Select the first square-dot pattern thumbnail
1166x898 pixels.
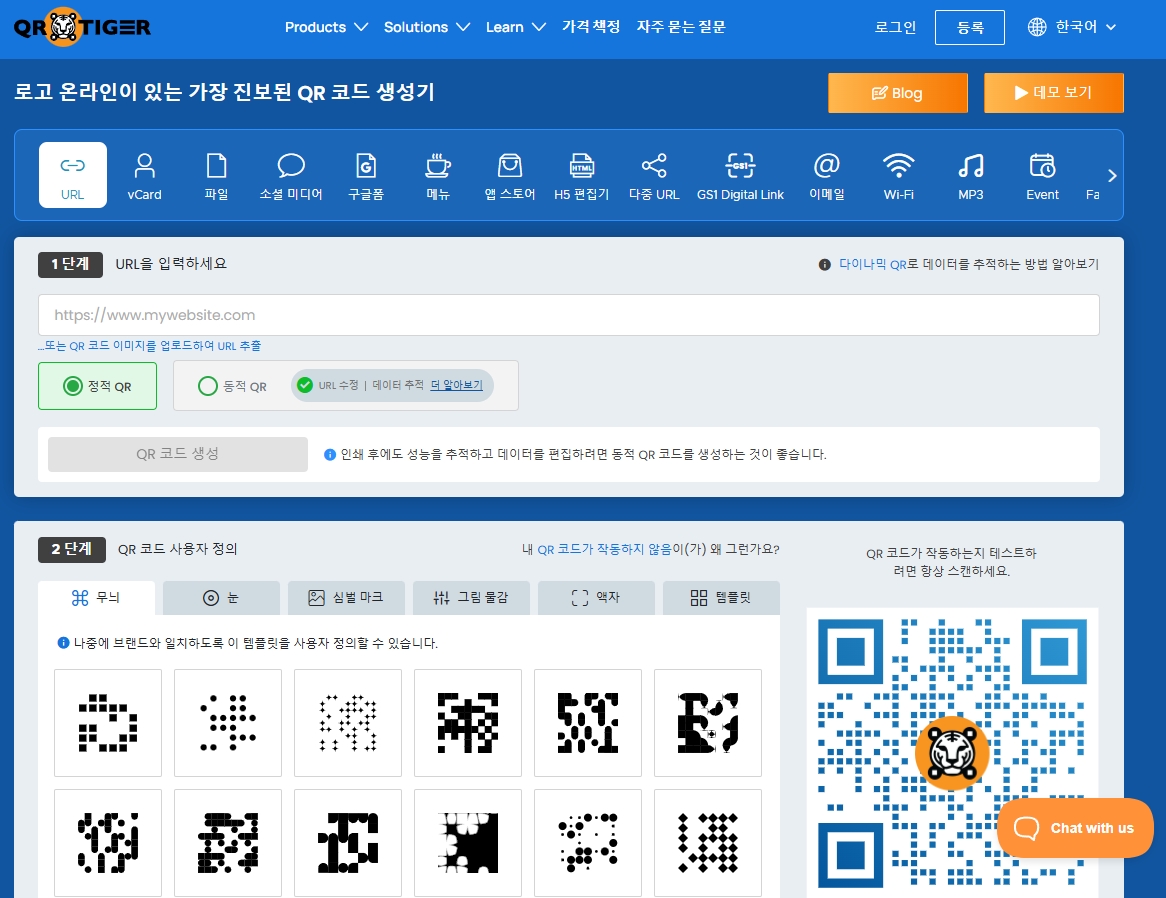[108, 723]
